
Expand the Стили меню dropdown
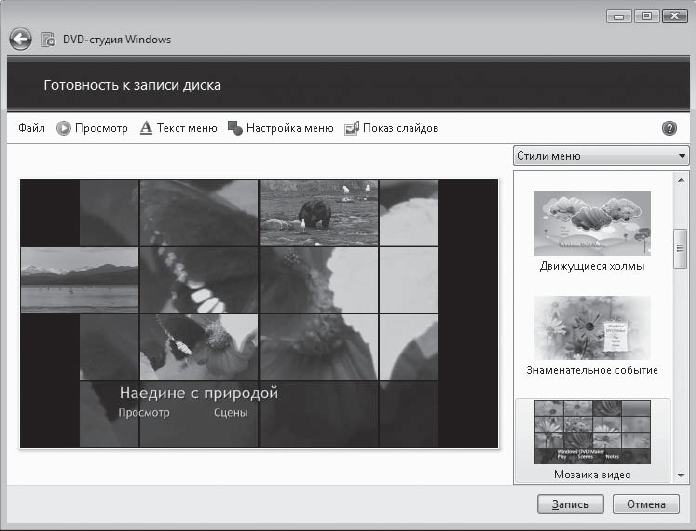pyautogui.click(x=601, y=156)
